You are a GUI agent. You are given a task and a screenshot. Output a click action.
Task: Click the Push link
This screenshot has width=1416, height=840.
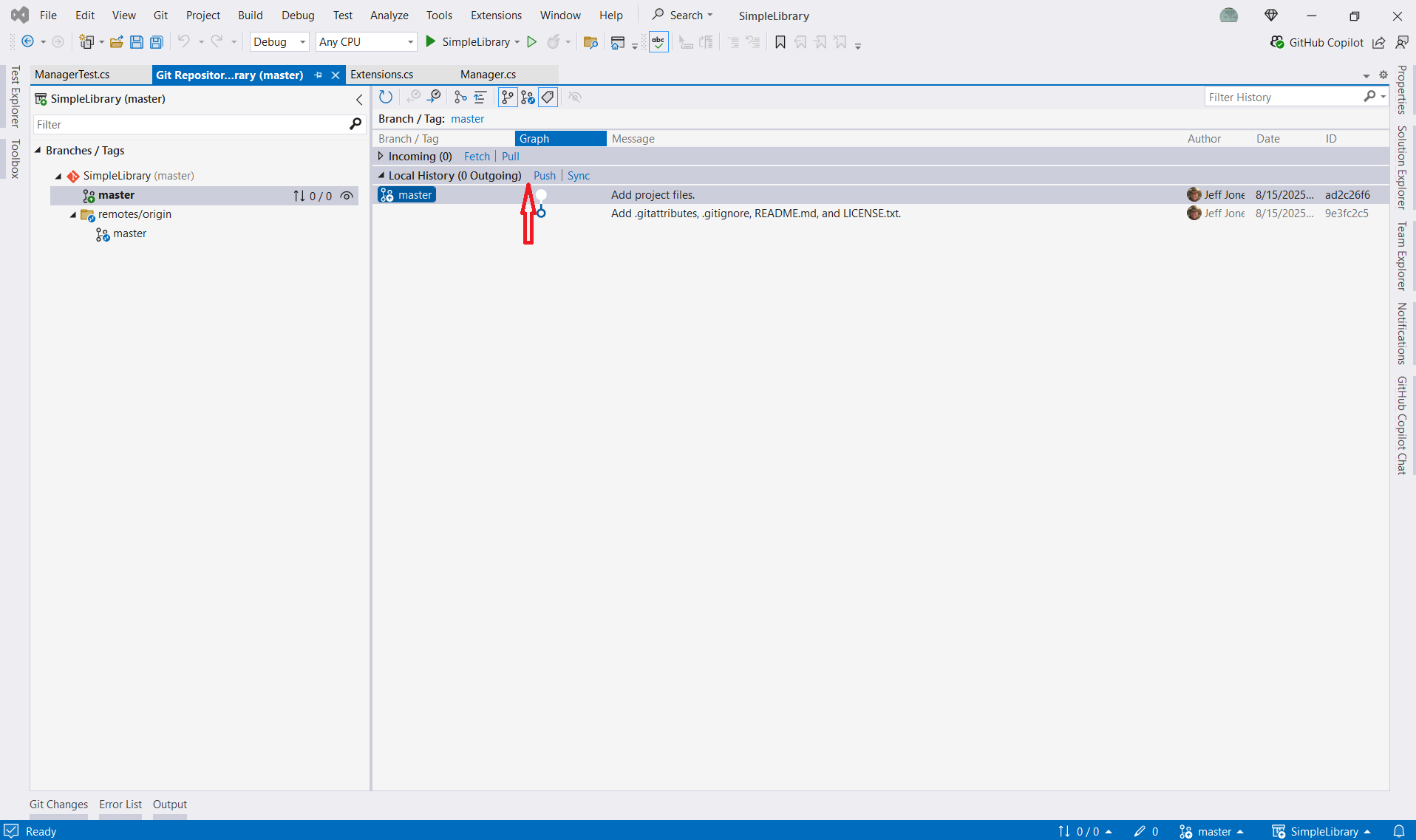[545, 176]
